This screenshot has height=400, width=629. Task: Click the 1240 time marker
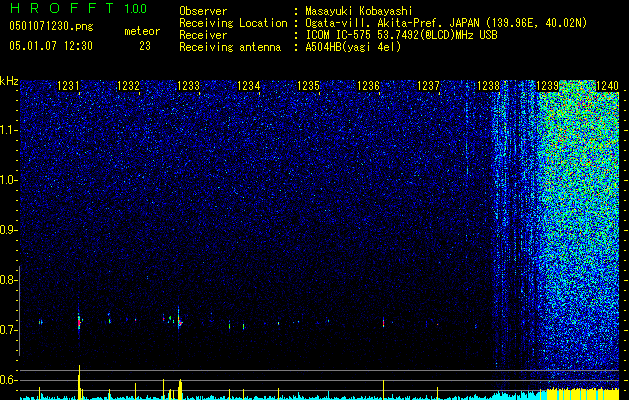coord(608,86)
